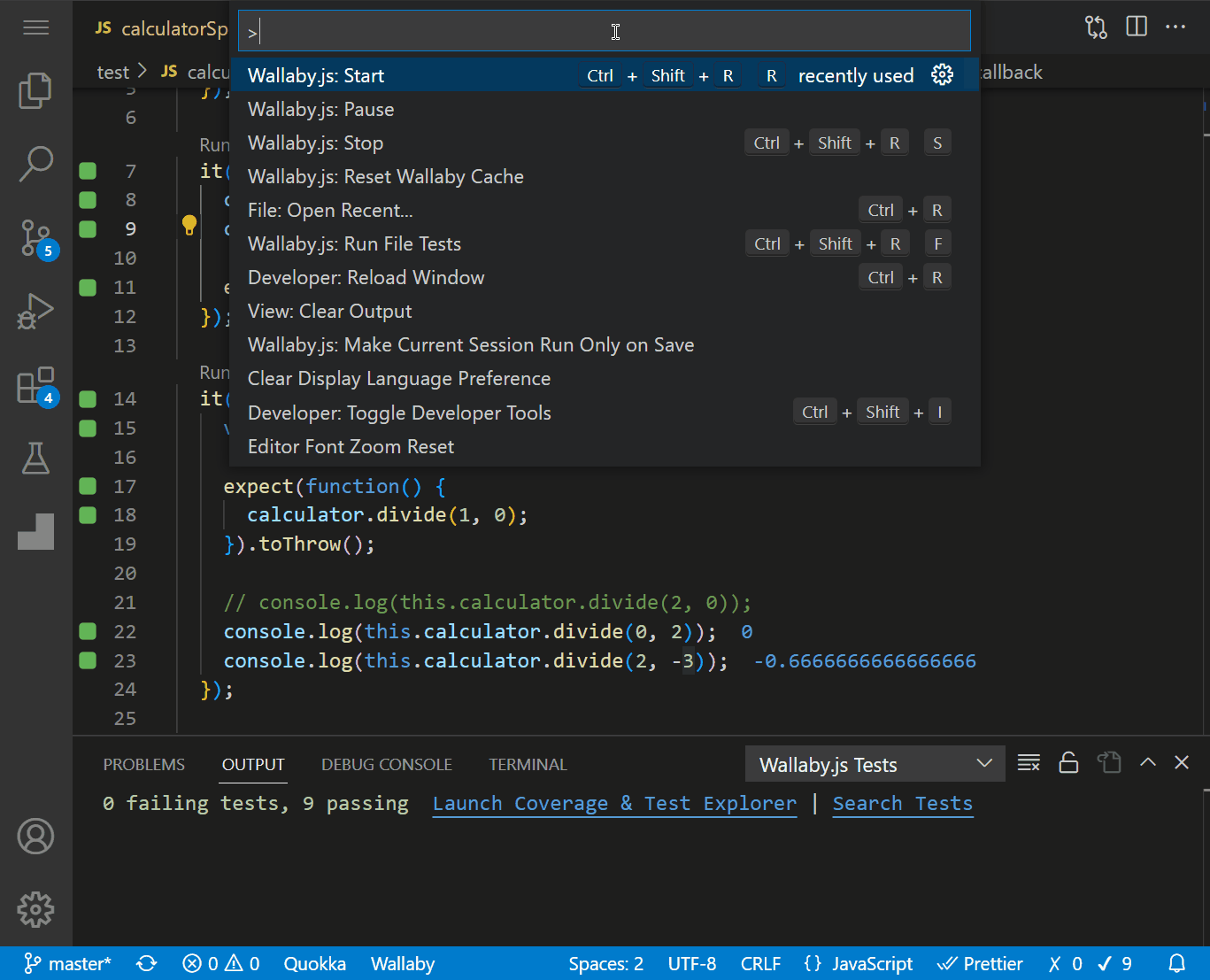Click the sync changes icon in status bar

[x=147, y=963]
